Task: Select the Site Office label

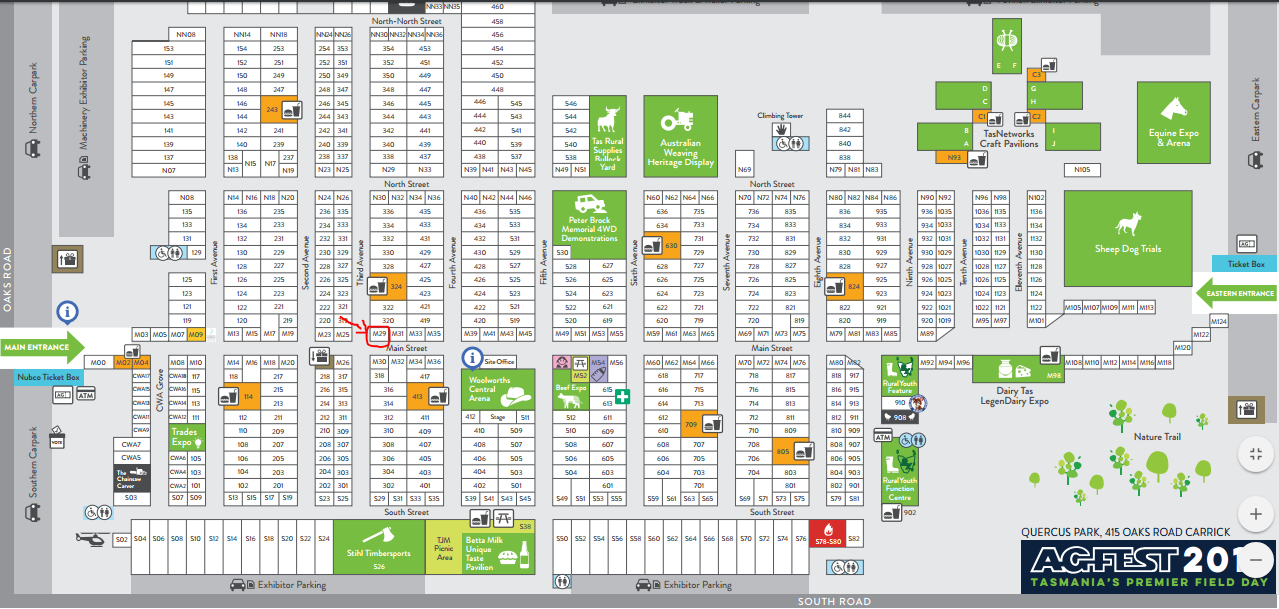Action: tap(499, 361)
